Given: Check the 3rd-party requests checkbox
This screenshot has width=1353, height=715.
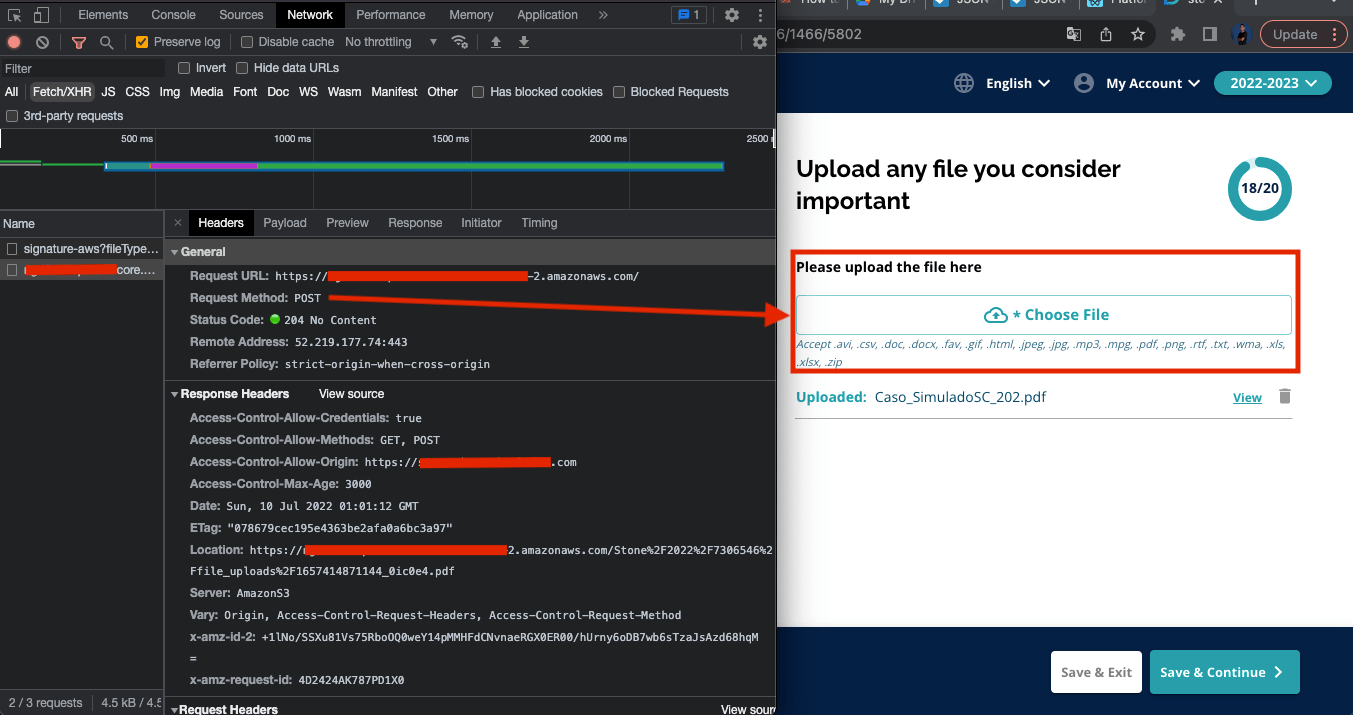Looking at the screenshot, I should (x=11, y=116).
